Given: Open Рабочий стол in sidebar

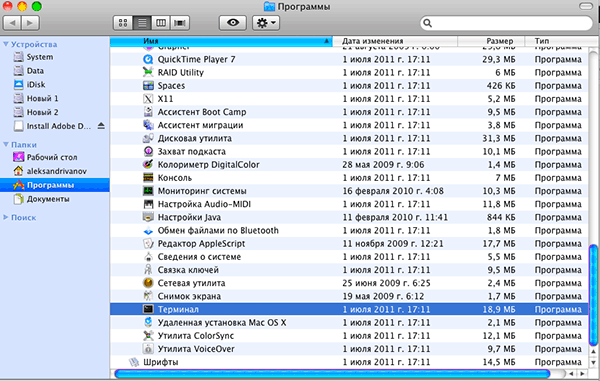Looking at the screenshot, I should point(45,157).
